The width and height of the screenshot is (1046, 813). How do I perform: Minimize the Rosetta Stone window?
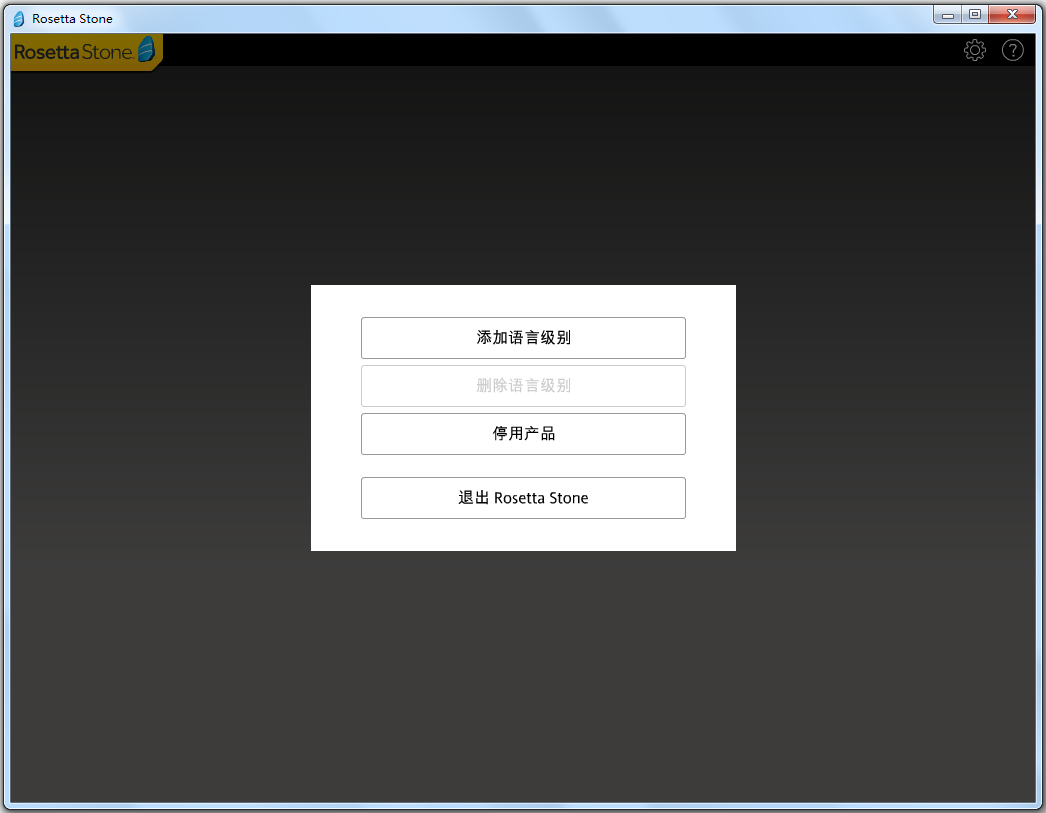click(946, 14)
